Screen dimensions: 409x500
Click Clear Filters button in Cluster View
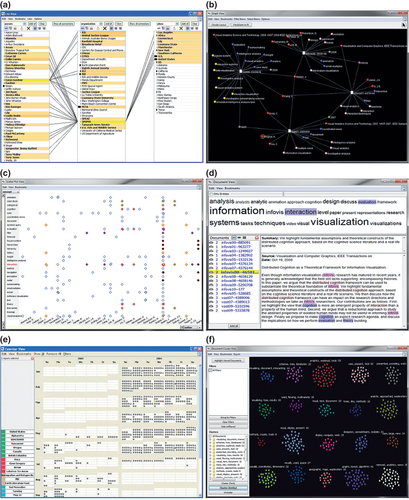[228, 422]
